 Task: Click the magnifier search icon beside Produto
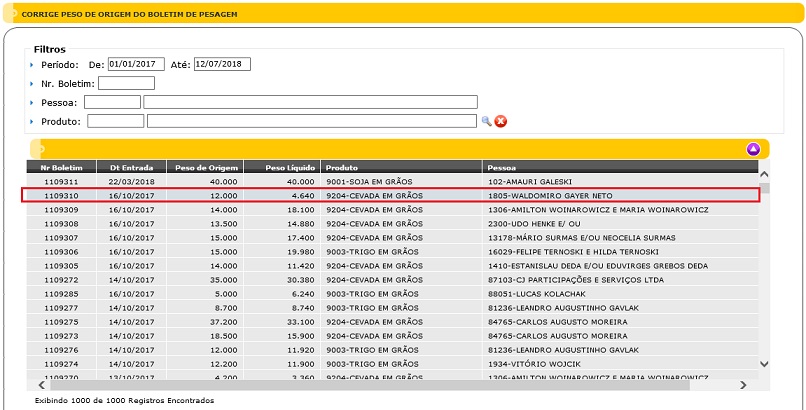(x=487, y=121)
